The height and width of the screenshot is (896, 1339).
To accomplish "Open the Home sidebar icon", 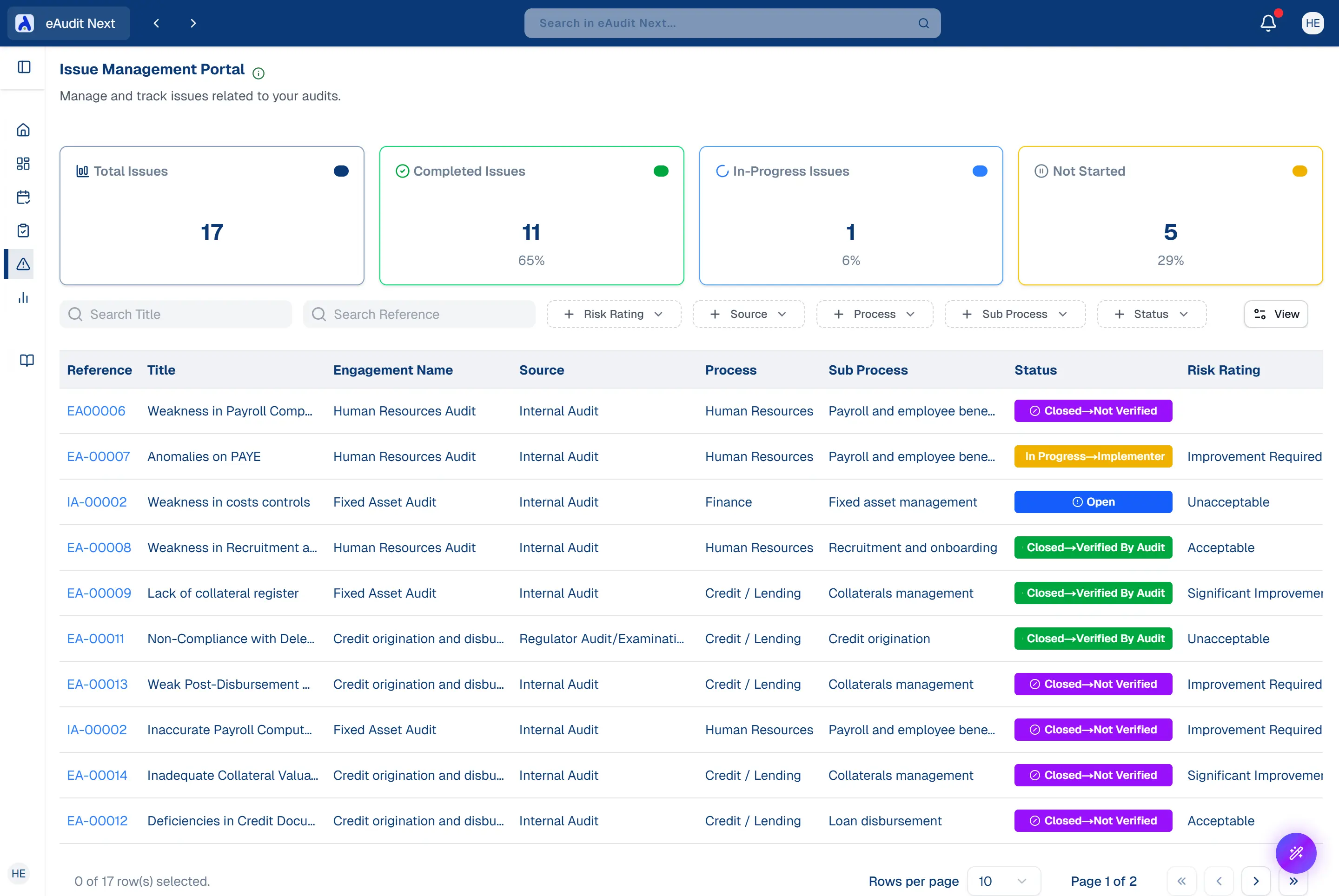I will point(23,130).
